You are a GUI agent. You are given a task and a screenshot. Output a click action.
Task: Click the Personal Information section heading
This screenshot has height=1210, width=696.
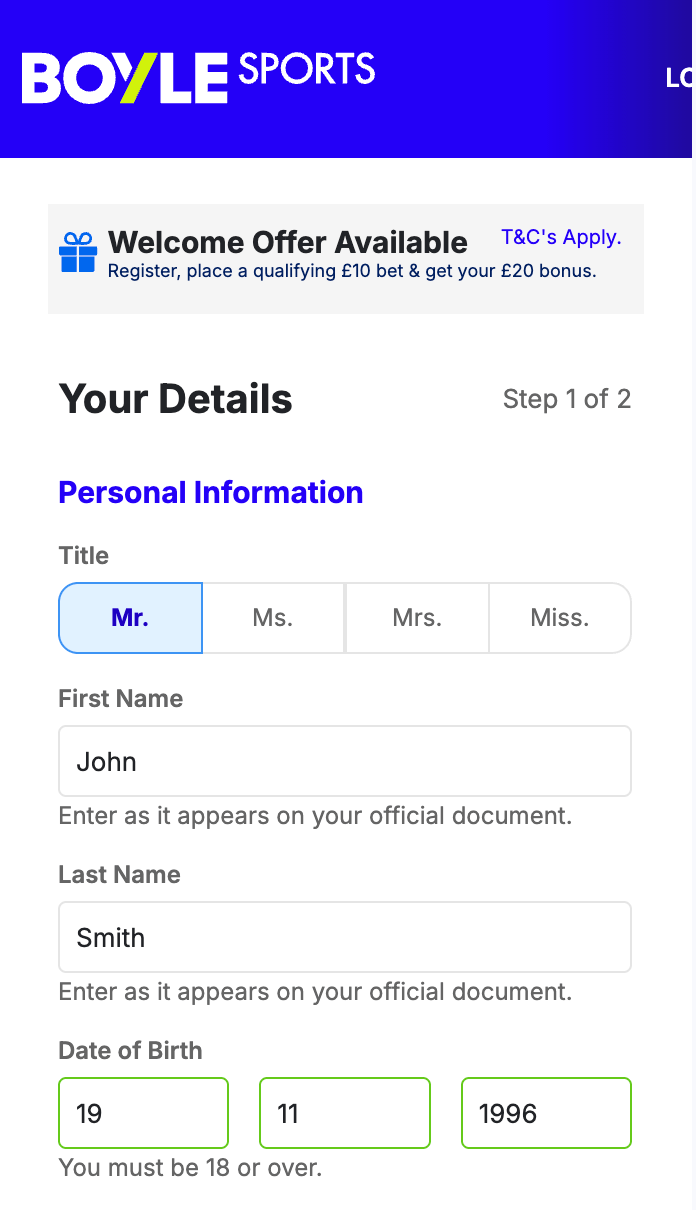point(211,492)
